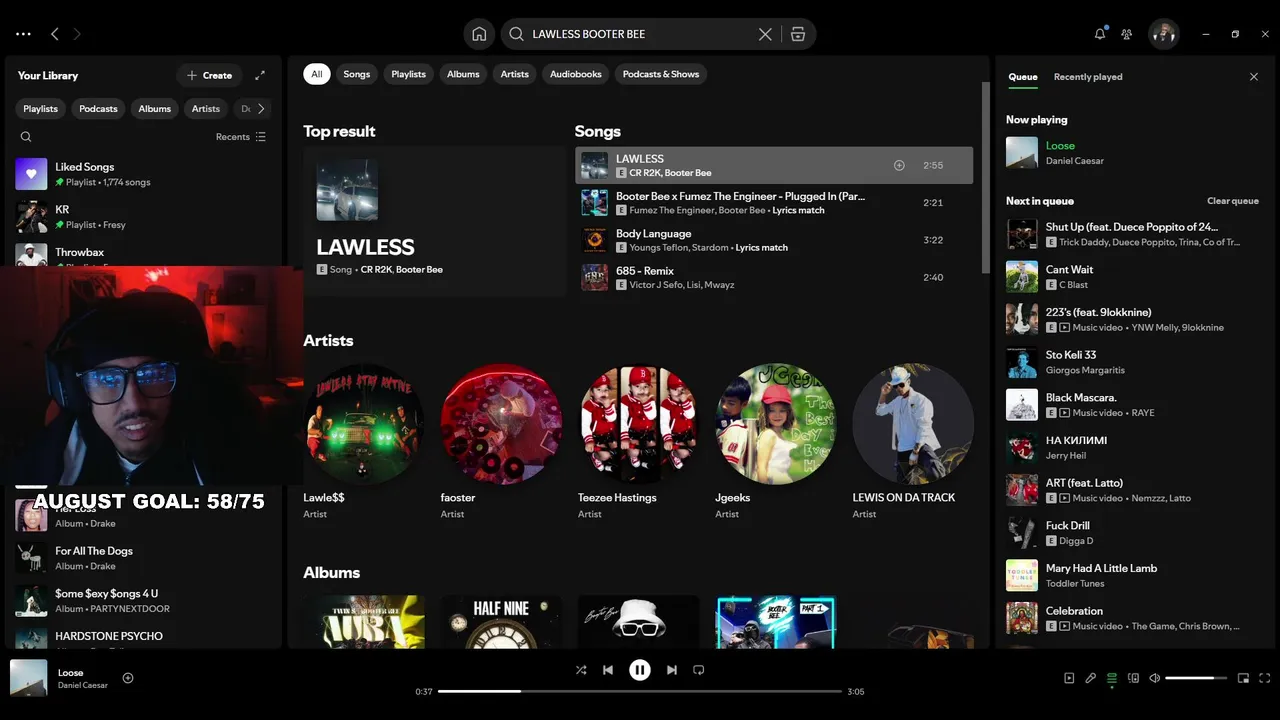The image size is (1280, 720).
Task: Toggle shuffle playback
Action: (x=581, y=670)
